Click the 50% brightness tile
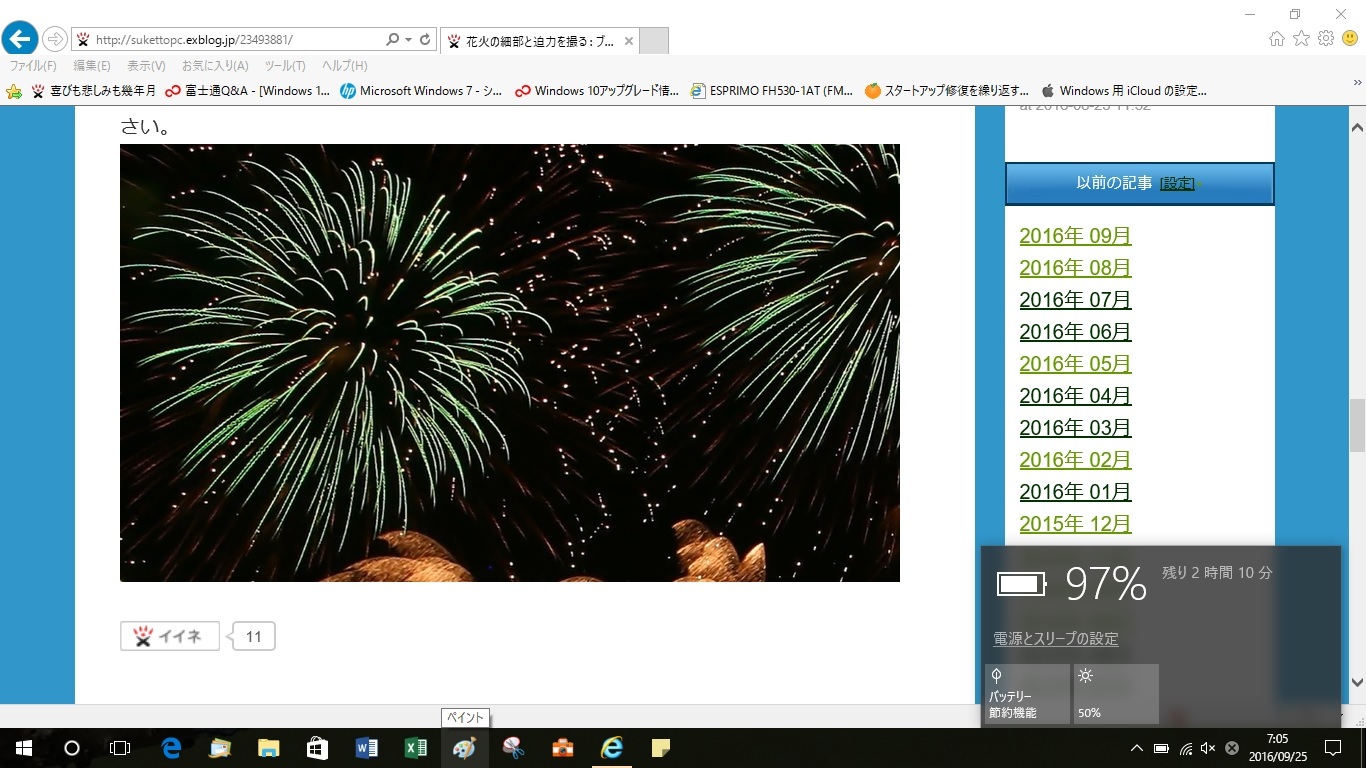1366x768 pixels. pyautogui.click(x=1116, y=694)
